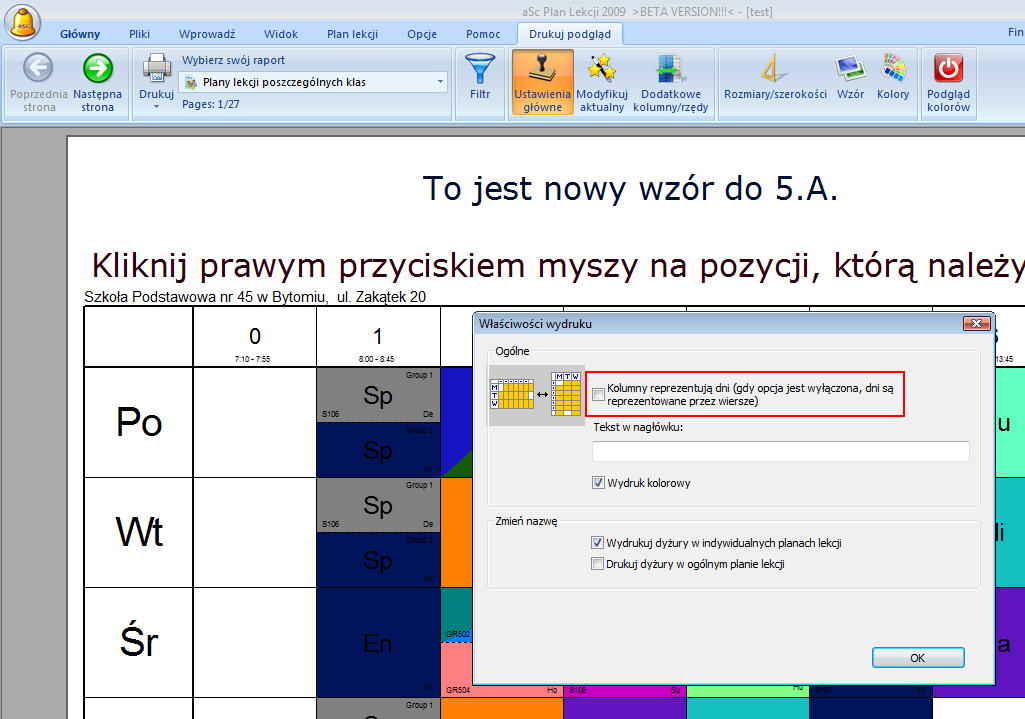Open the Wybierz swój raport dropdown
Screen dimensions: 1025x719
tap(313, 82)
